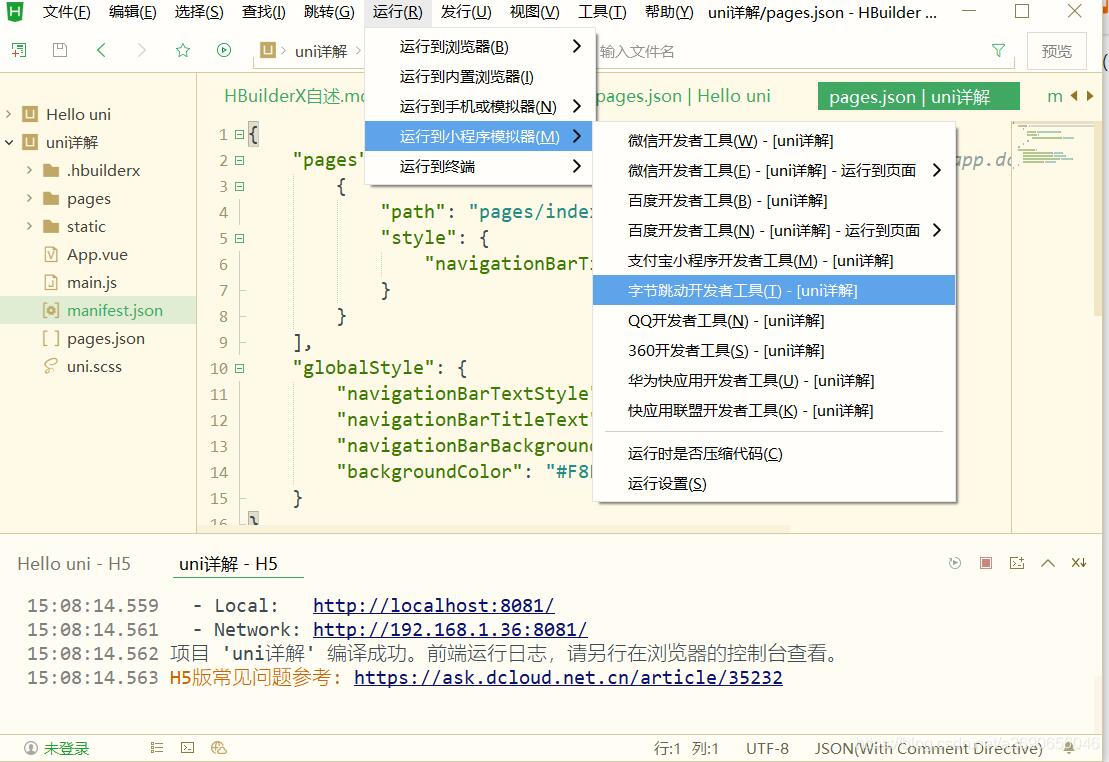1109x762 pixels.
Task: Run with 微信开发者工具(W)
Action: click(774, 141)
